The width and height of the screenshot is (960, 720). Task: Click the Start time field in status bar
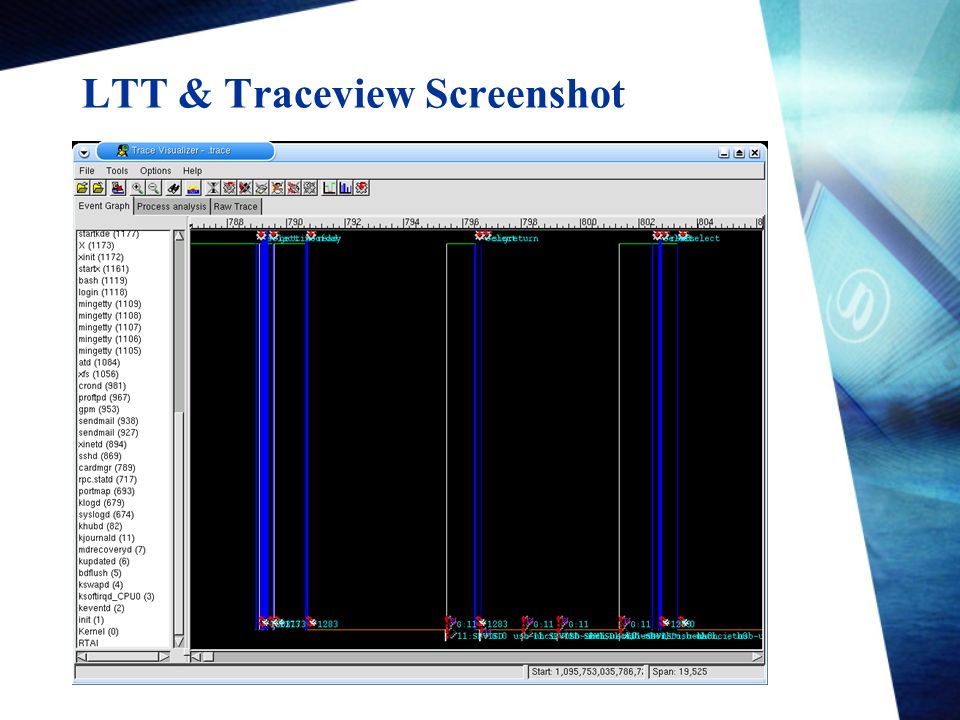point(587,672)
